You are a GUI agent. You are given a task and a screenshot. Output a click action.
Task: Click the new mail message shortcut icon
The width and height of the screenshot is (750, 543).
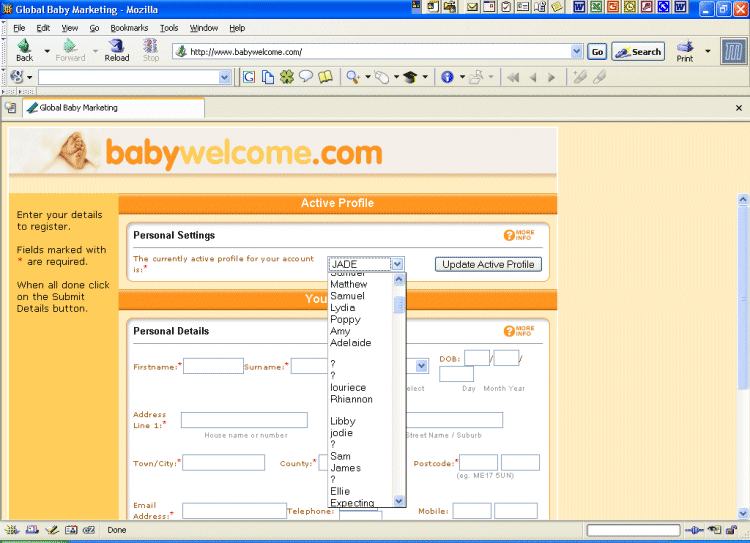(472, 7)
